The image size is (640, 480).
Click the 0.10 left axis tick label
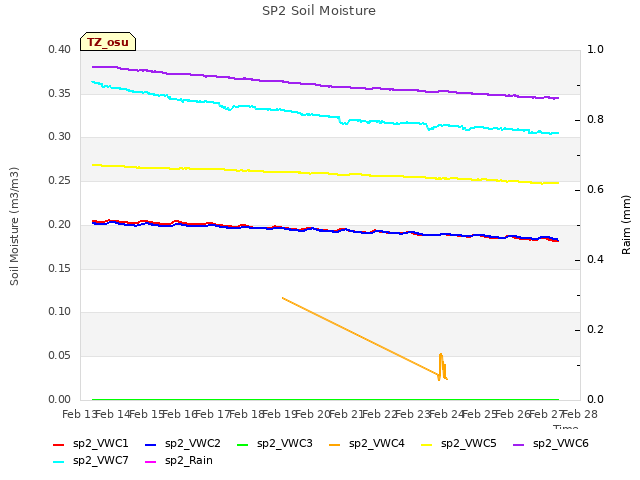coord(60,312)
